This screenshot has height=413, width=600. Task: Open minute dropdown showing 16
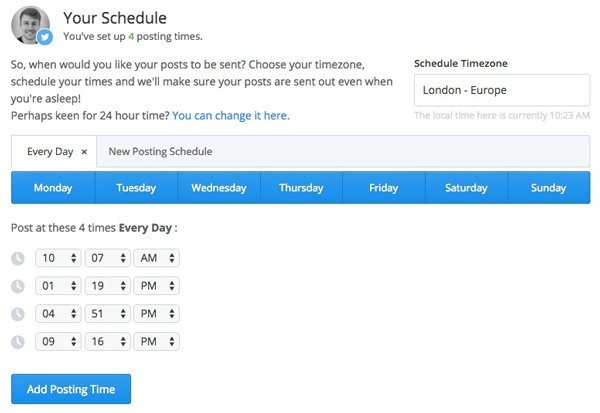(108, 341)
